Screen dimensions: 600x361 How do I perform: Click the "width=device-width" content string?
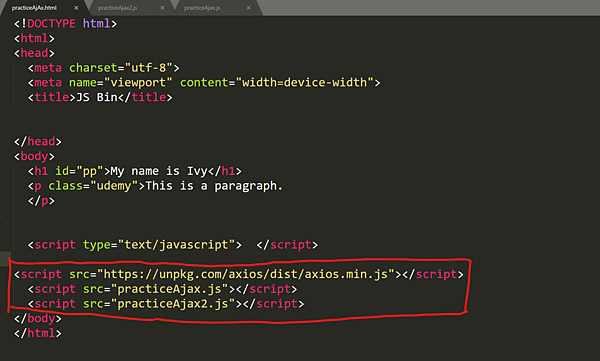pos(305,82)
